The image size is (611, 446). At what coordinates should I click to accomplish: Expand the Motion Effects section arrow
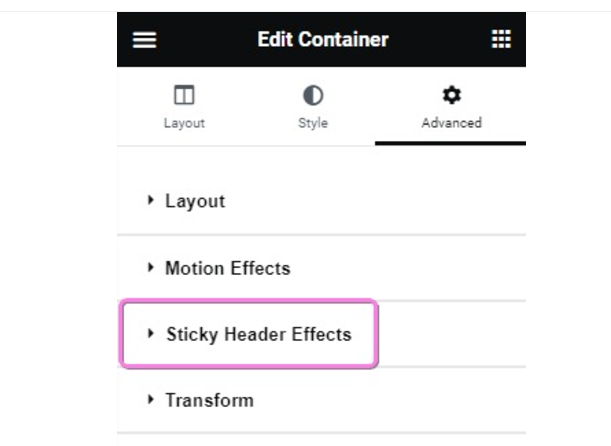(x=151, y=267)
